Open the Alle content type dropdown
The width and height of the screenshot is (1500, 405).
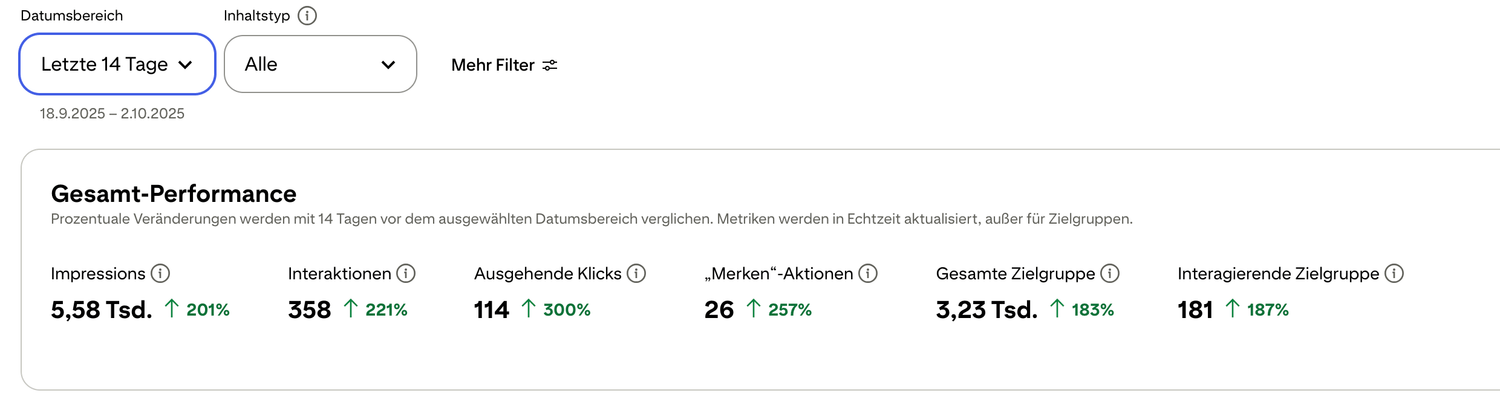pyautogui.click(x=320, y=65)
